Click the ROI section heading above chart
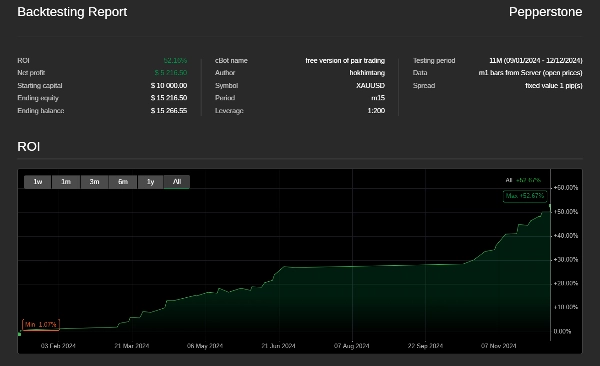Viewport: 600px width, 366px height. 29,147
